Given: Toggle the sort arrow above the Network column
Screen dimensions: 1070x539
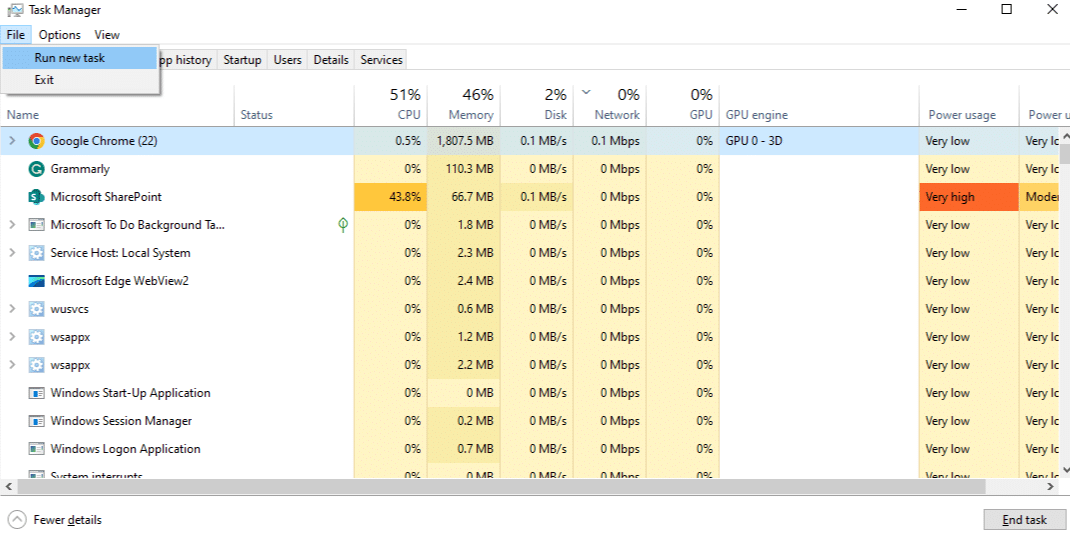Looking at the screenshot, I should tap(585, 92).
